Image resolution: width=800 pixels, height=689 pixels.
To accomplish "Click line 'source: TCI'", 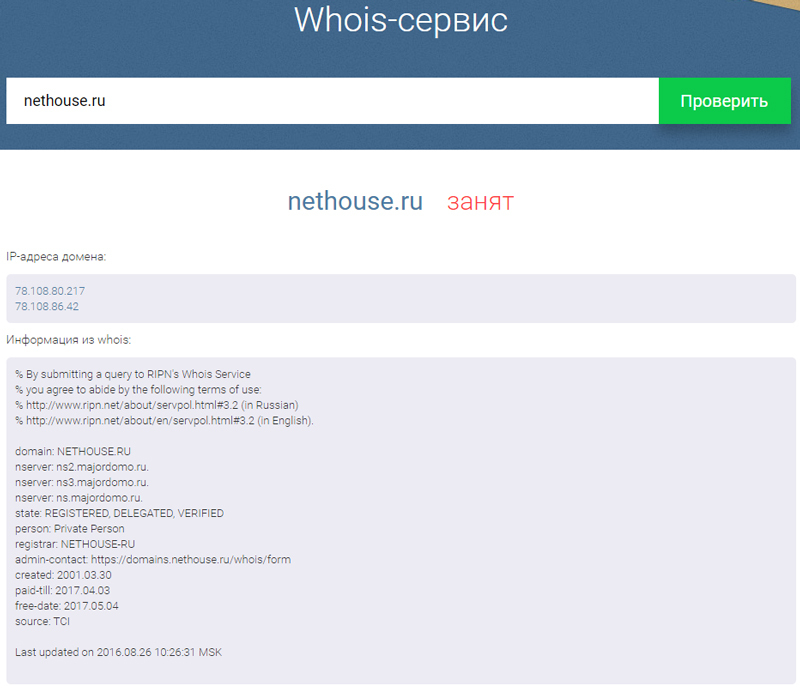I will (42, 622).
